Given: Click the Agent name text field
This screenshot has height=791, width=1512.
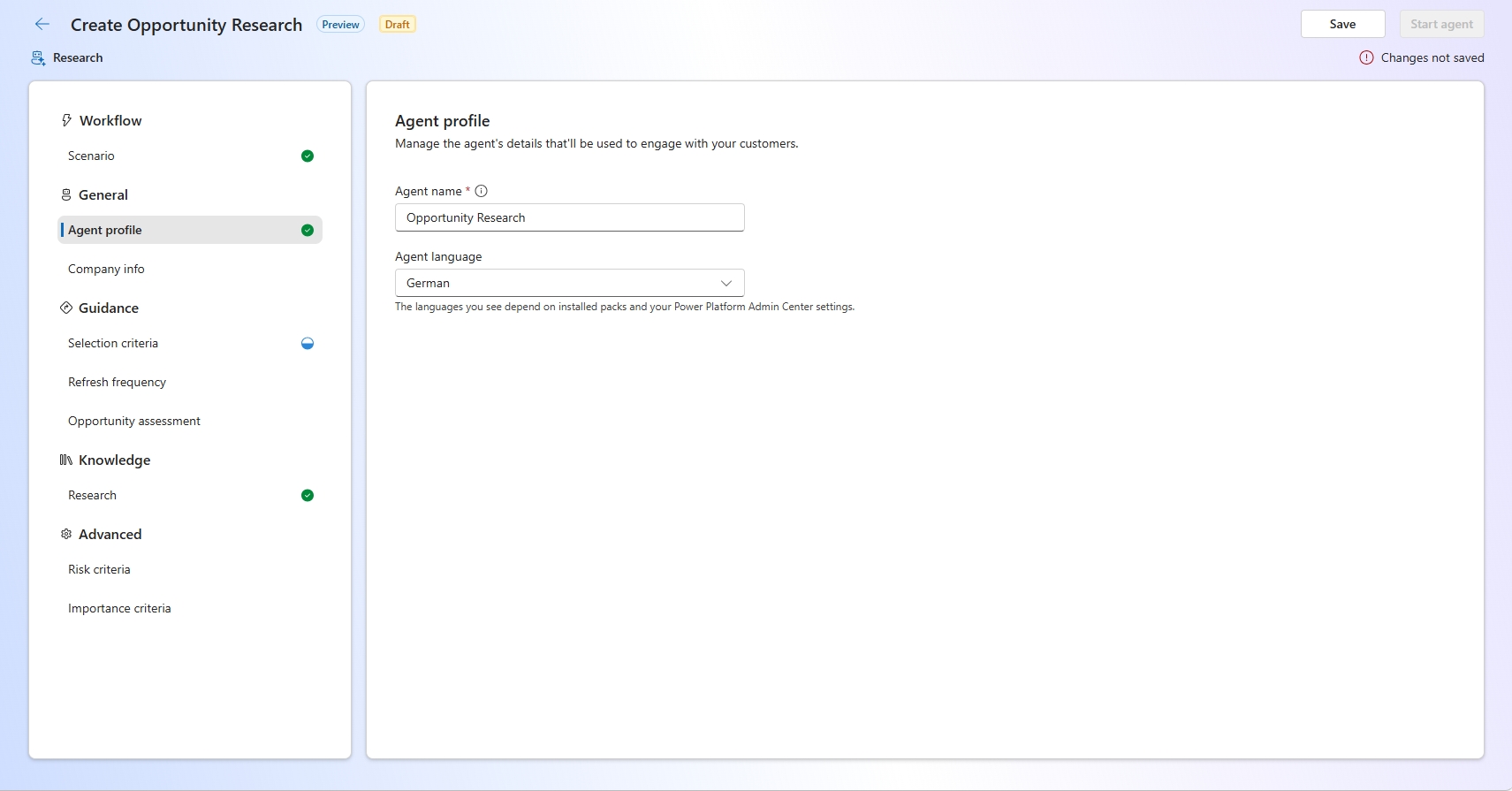Looking at the screenshot, I should click(570, 217).
